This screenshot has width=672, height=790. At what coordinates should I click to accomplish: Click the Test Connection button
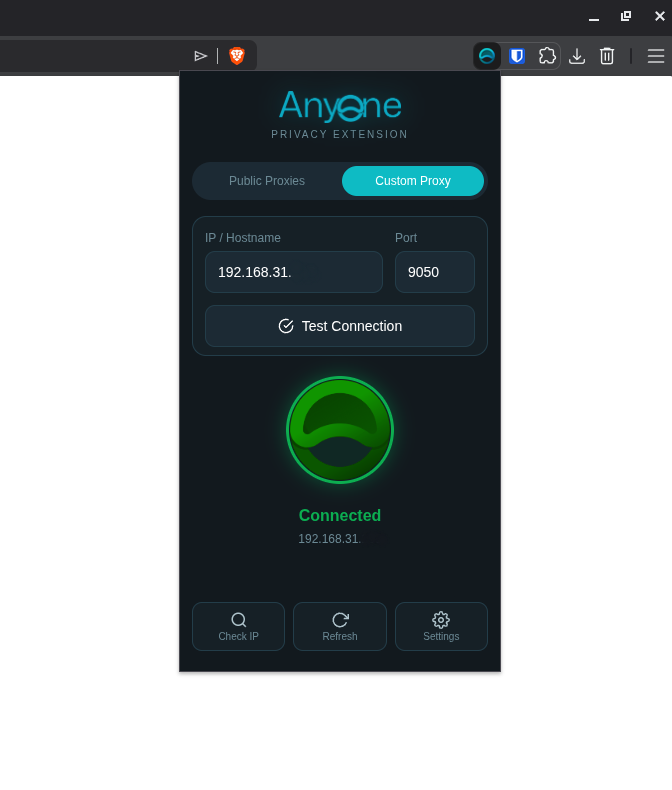(340, 326)
